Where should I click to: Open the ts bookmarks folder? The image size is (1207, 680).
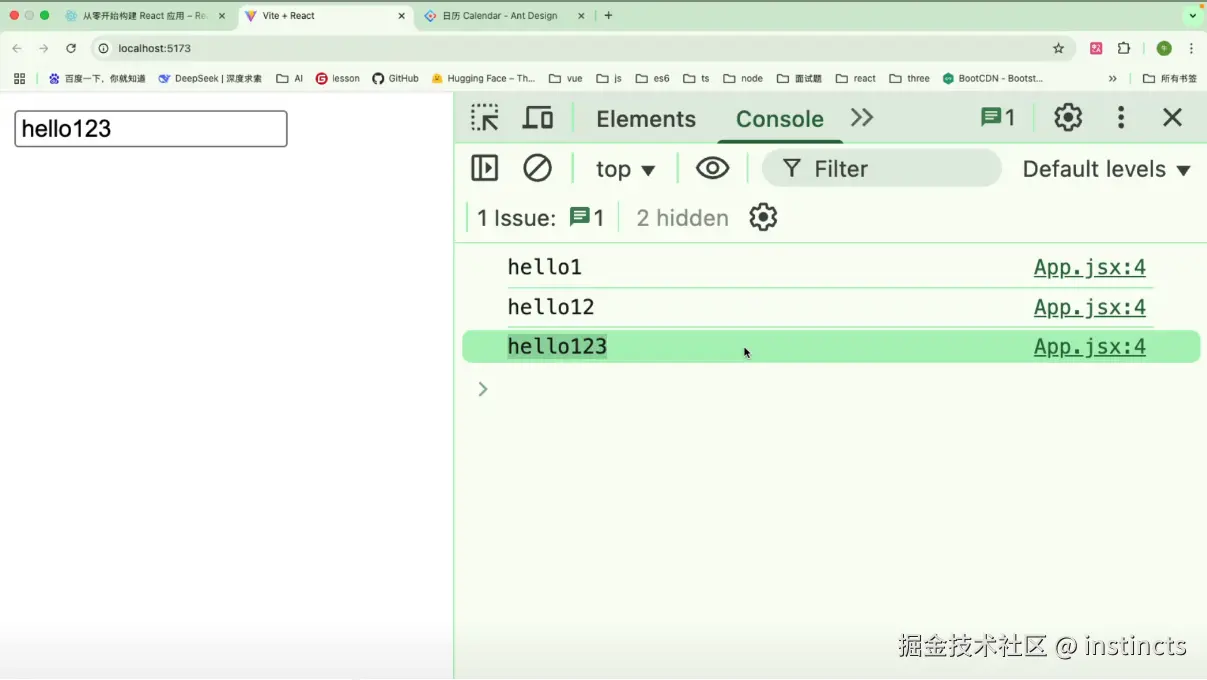pyautogui.click(x=697, y=78)
